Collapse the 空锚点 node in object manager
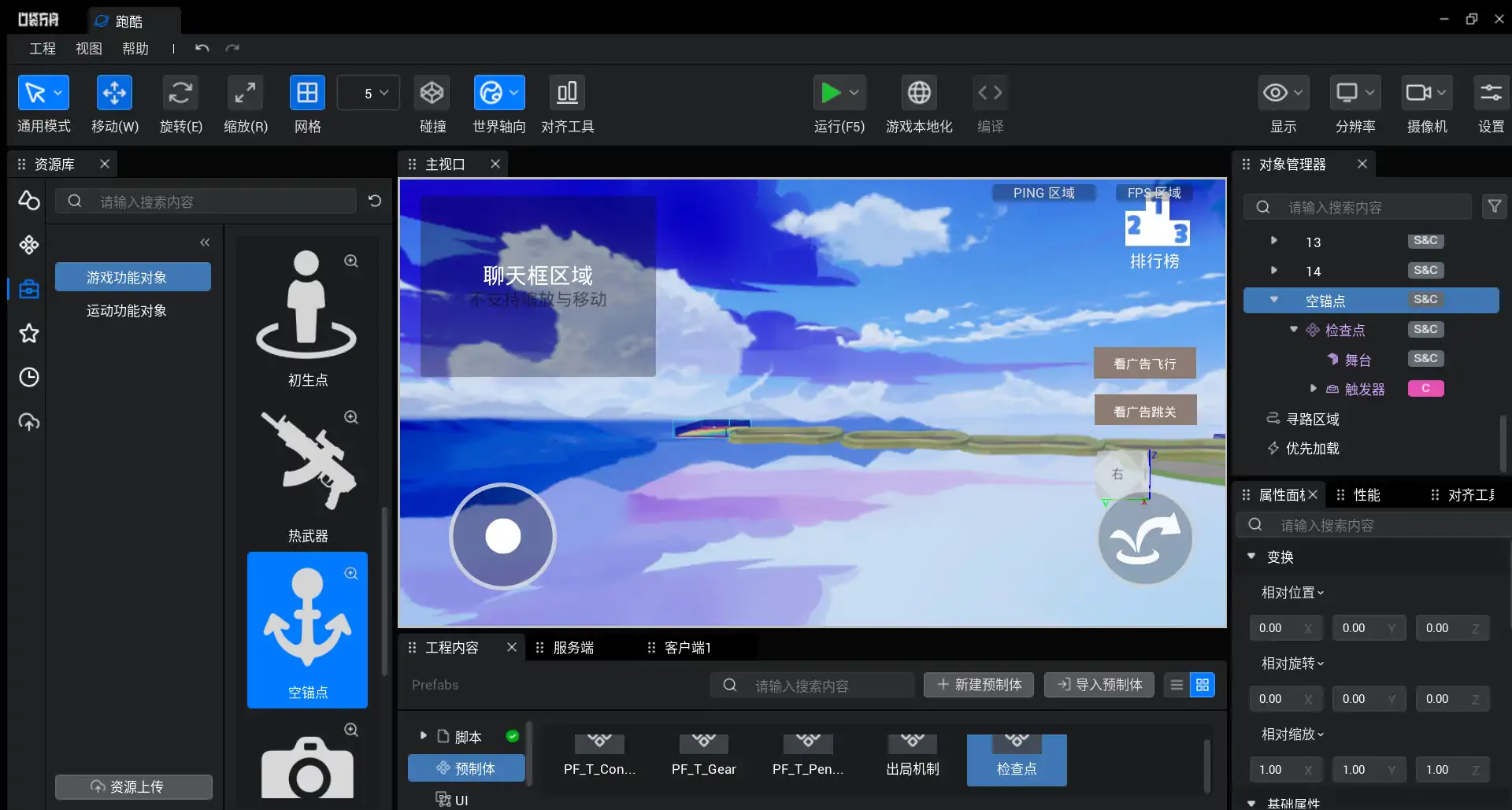 tap(1274, 300)
